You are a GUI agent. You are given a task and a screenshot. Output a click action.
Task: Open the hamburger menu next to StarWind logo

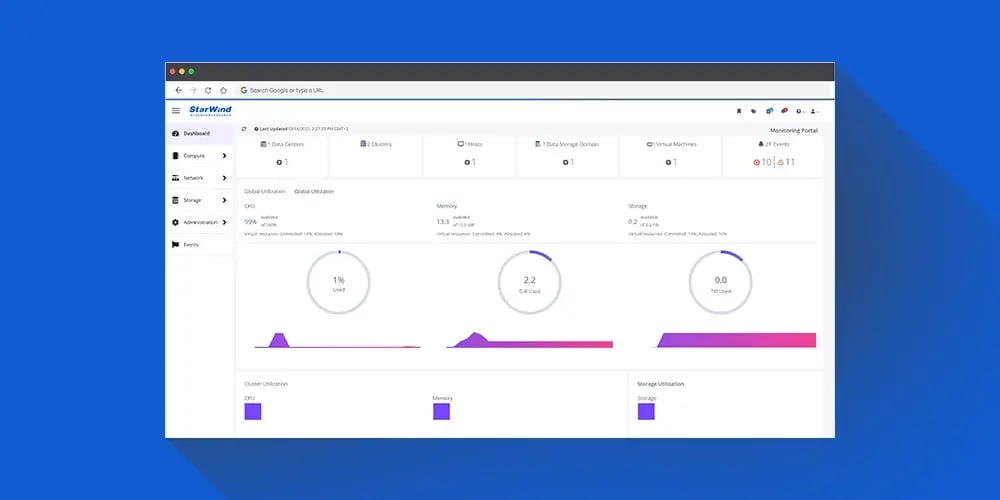(x=176, y=111)
